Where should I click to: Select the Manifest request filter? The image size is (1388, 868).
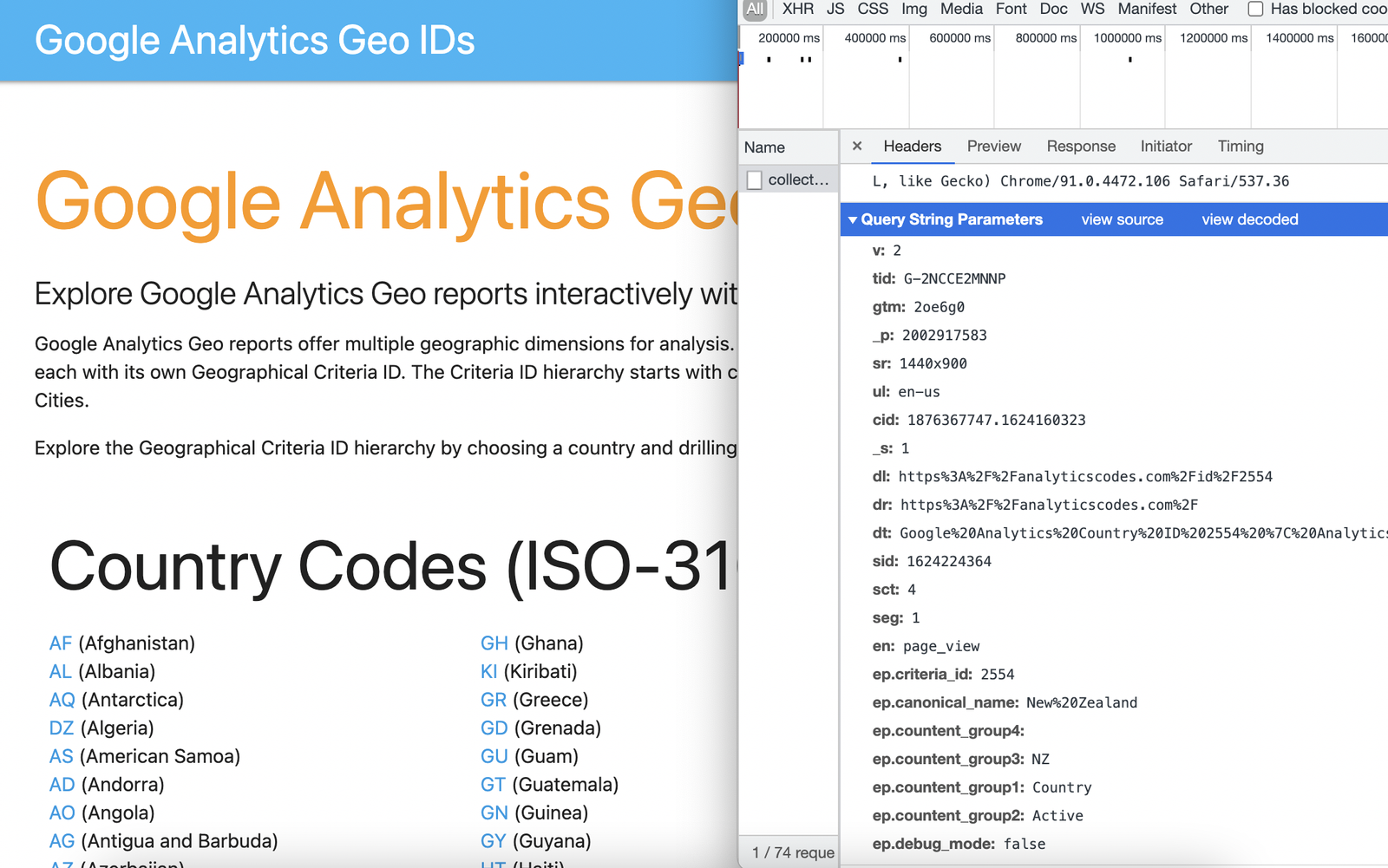tap(1146, 10)
